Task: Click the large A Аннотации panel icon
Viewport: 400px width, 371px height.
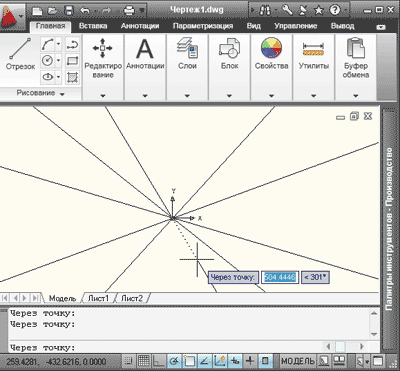Action: 145,49
